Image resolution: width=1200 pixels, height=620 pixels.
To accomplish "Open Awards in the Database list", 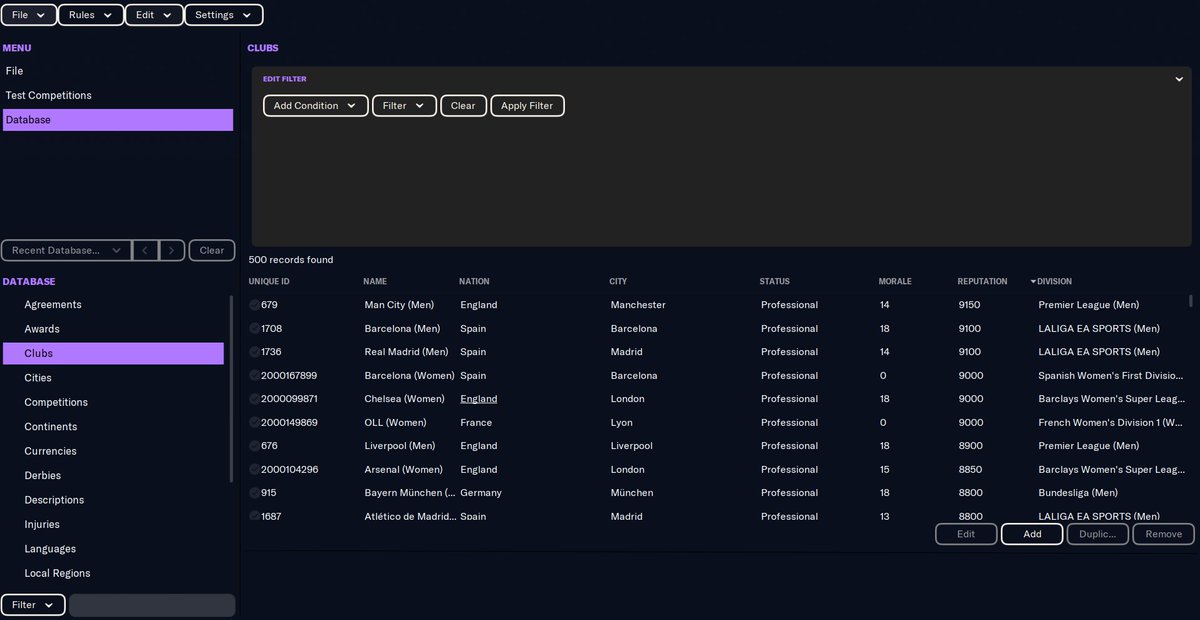I will coord(113,329).
